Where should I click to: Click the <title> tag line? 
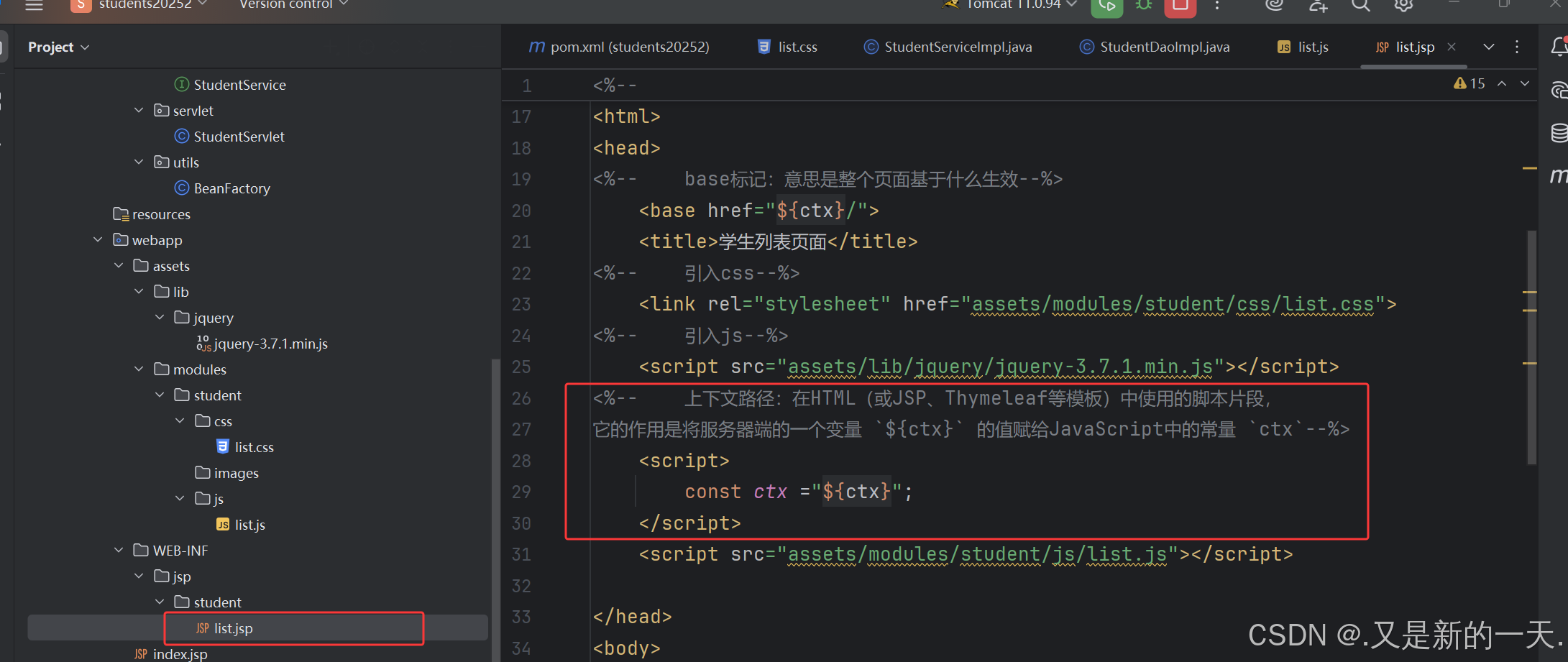point(778,242)
